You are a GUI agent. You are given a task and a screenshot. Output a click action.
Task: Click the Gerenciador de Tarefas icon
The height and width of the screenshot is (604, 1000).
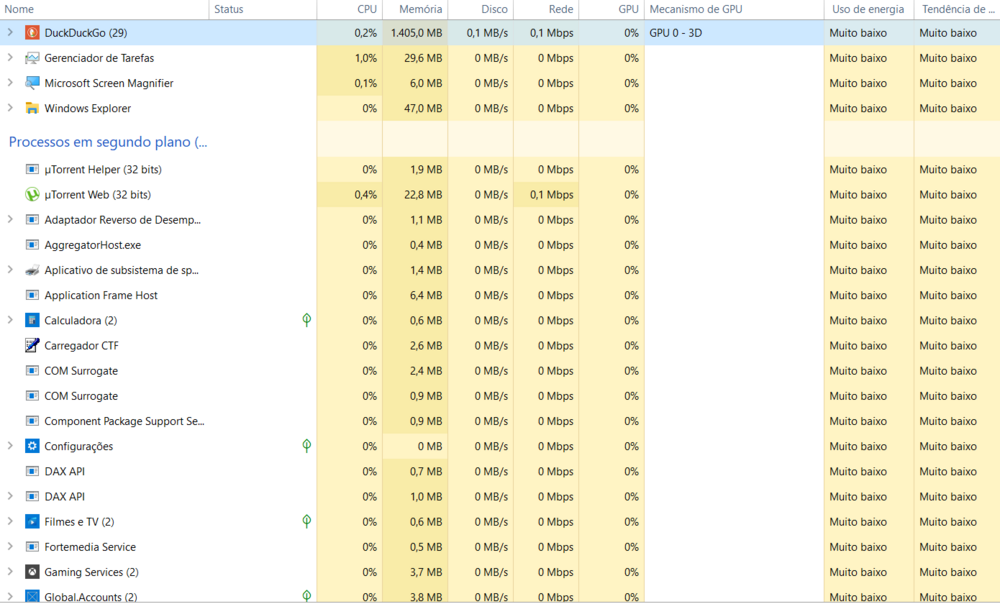(x=32, y=58)
